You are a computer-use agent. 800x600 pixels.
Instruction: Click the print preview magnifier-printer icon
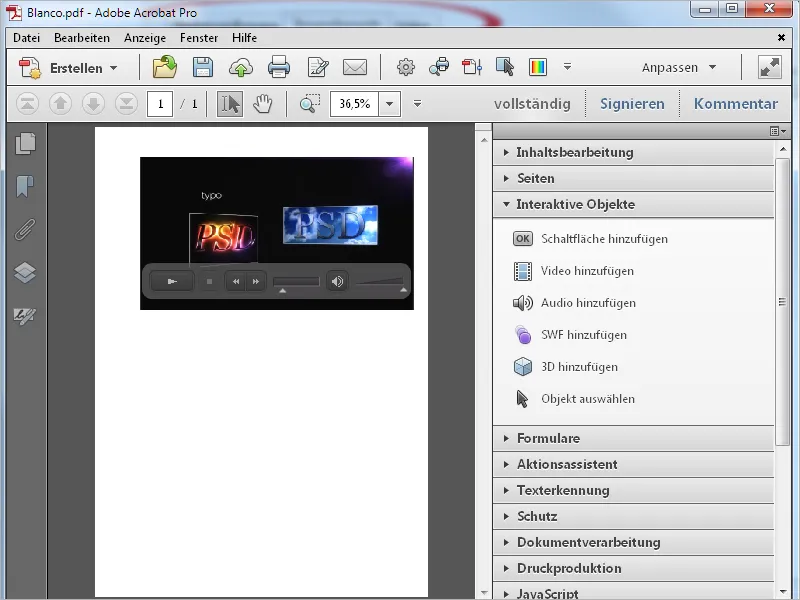click(439, 67)
